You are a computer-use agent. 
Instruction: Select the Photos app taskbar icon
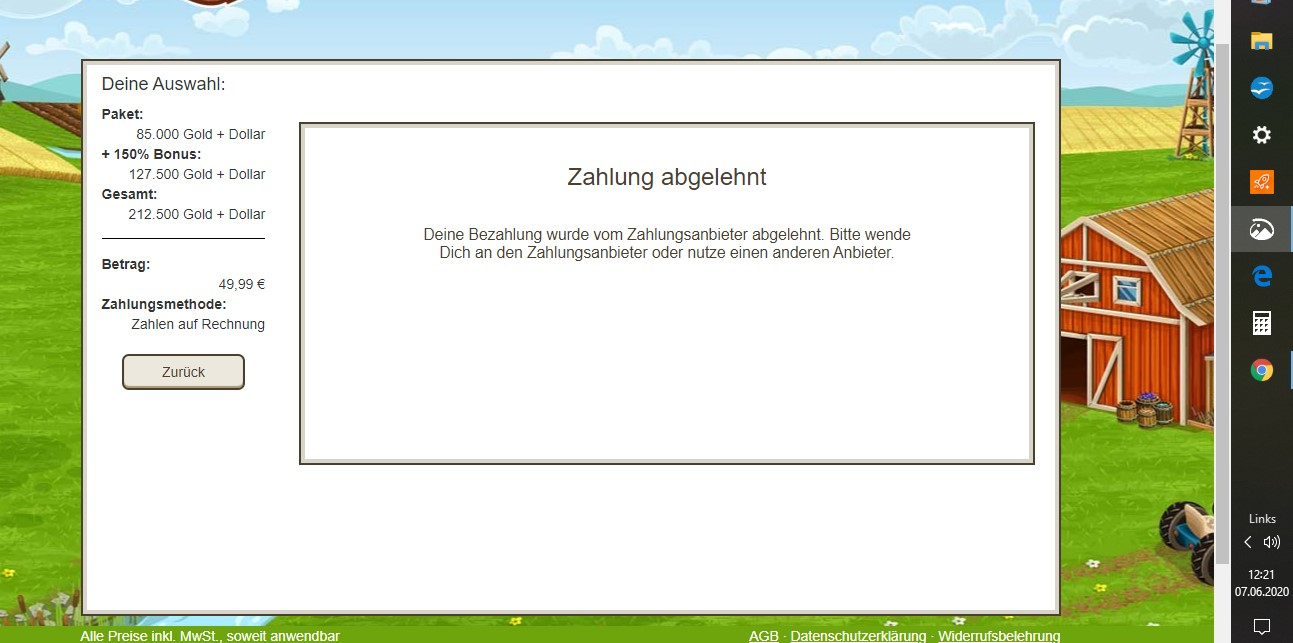(x=1262, y=229)
